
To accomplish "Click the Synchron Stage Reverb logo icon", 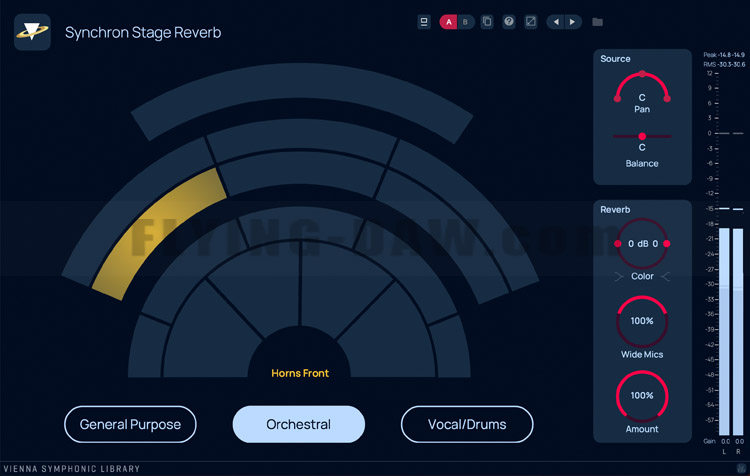I will click(x=33, y=31).
